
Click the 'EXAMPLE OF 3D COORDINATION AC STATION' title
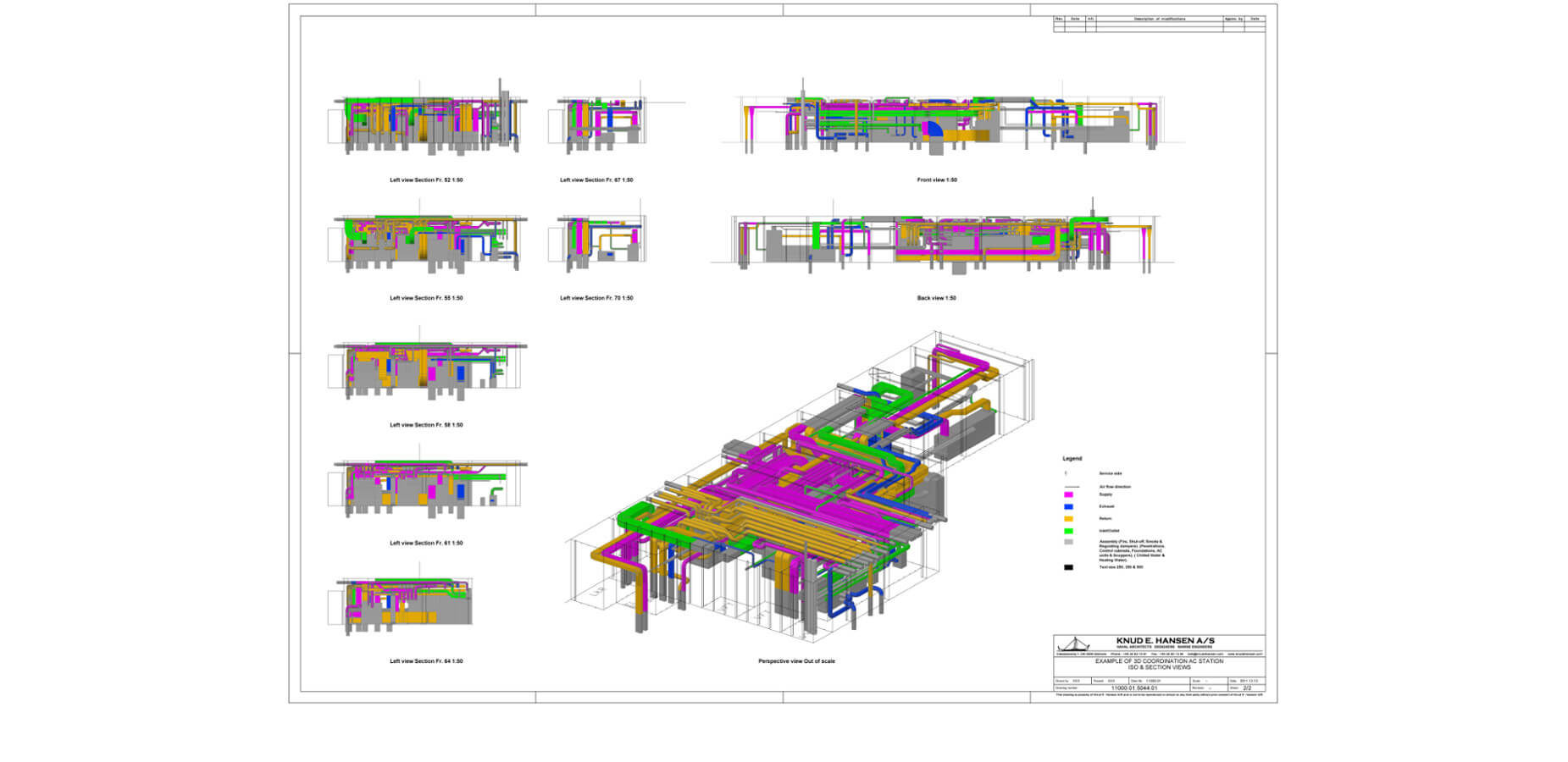tap(1160, 661)
